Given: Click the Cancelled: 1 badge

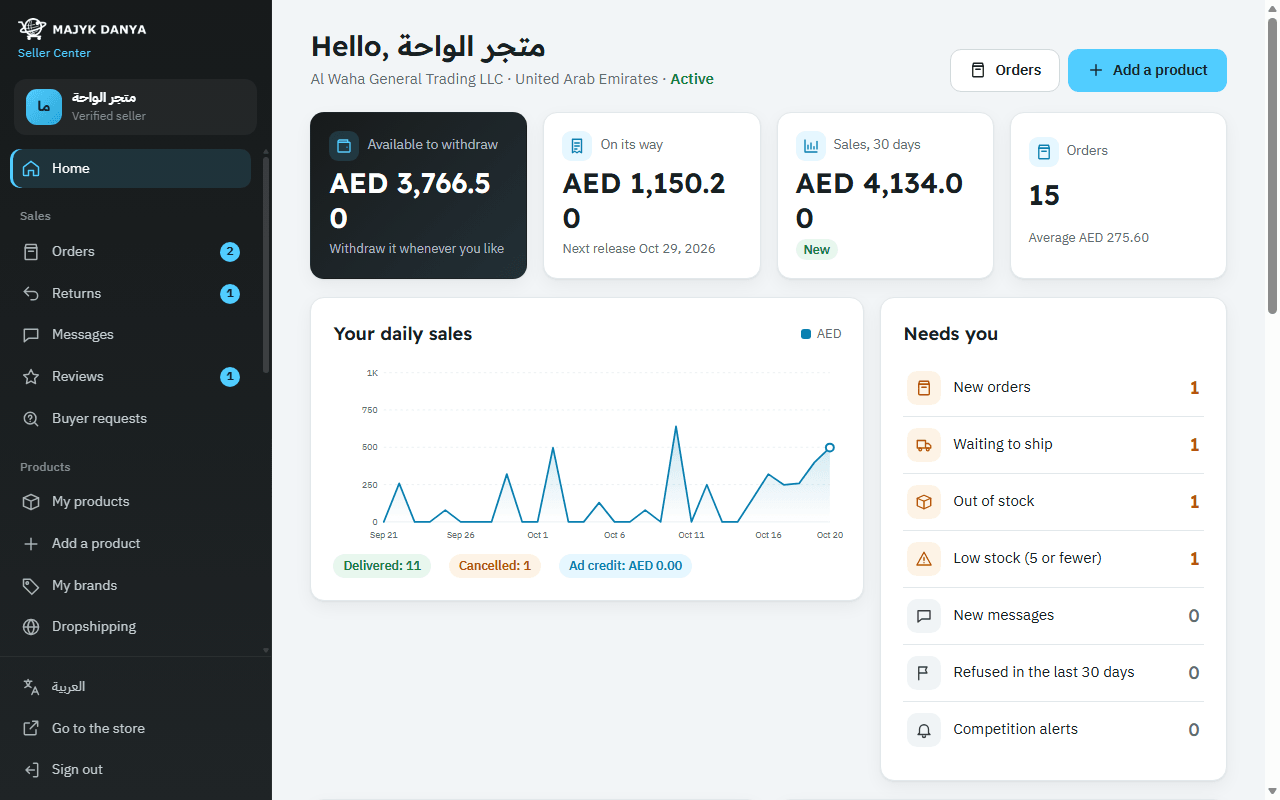Looking at the screenshot, I should (x=495, y=566).
